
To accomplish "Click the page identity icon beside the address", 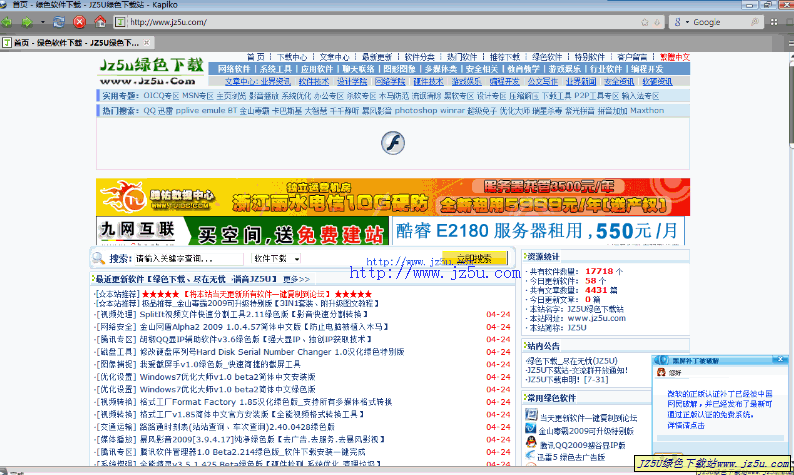I will click(x=120, y=22).
